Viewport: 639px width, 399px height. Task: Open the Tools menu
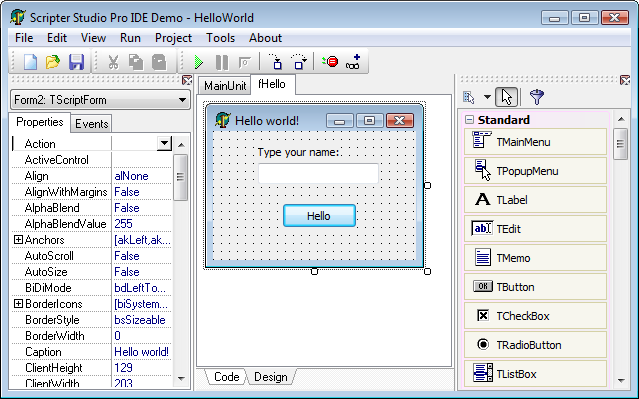pos(220,38)
